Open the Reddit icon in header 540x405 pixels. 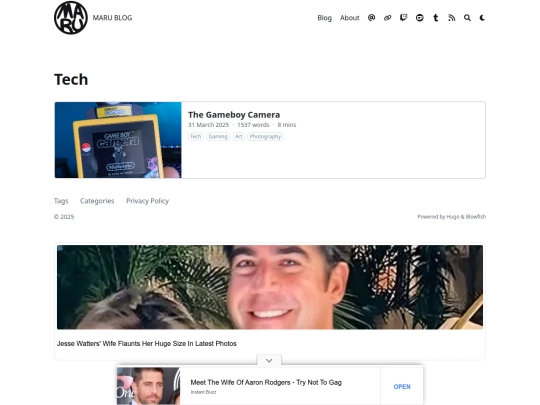419,18
